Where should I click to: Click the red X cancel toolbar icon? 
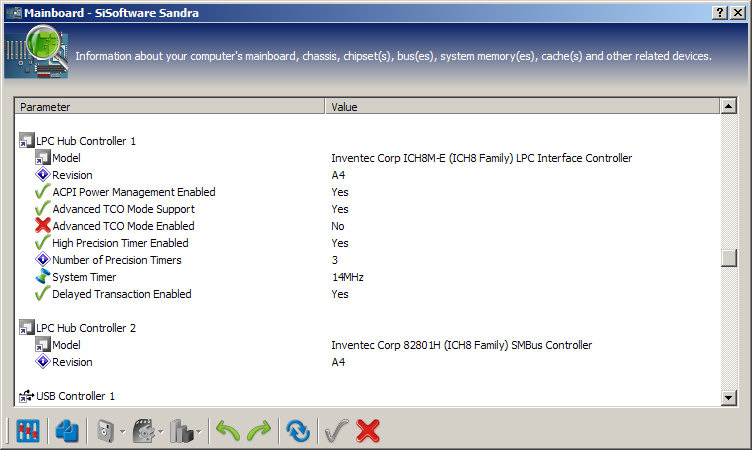pos(368,431)
